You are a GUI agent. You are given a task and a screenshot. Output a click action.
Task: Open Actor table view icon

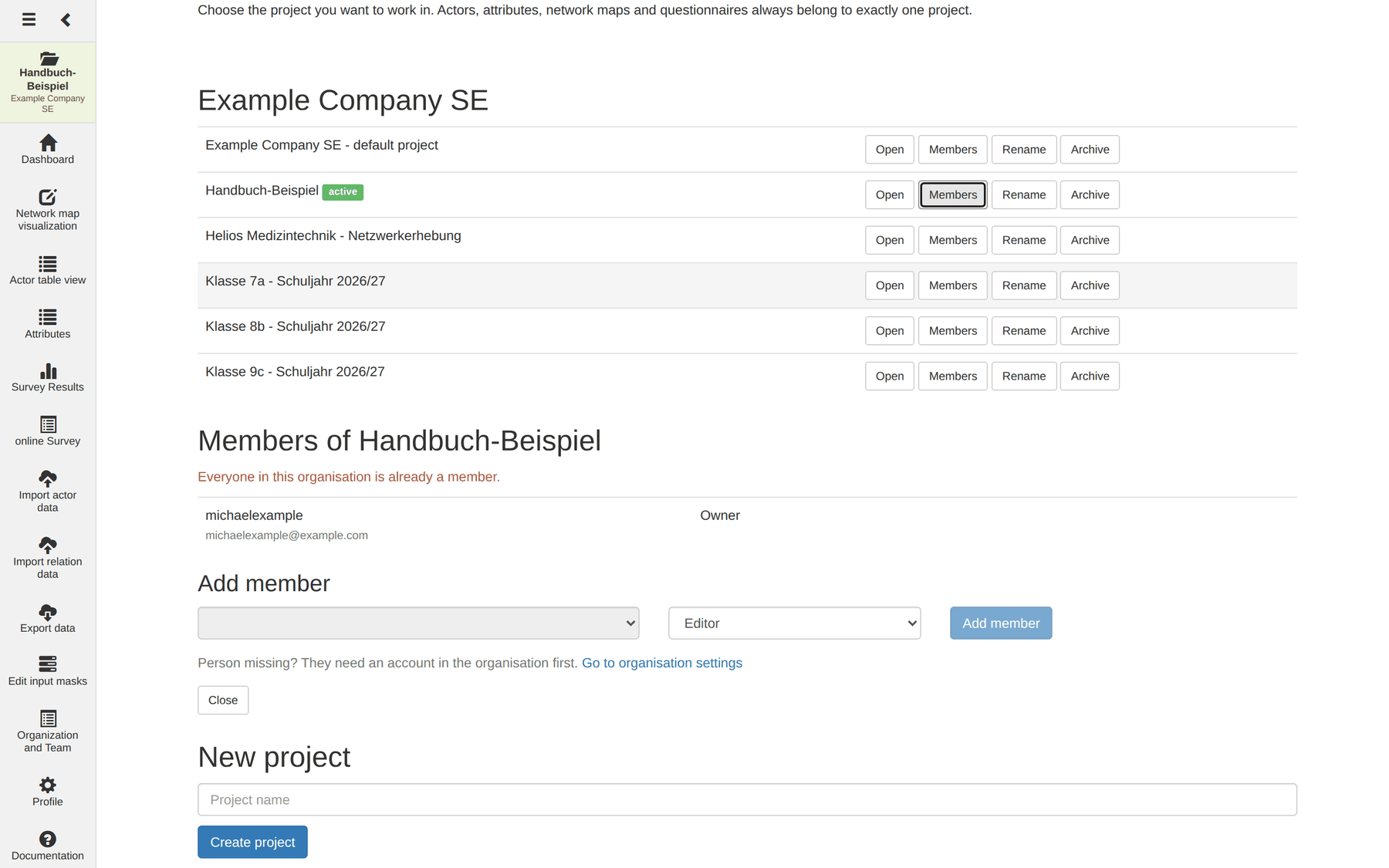pyautogui.click(x=48, y=264)
